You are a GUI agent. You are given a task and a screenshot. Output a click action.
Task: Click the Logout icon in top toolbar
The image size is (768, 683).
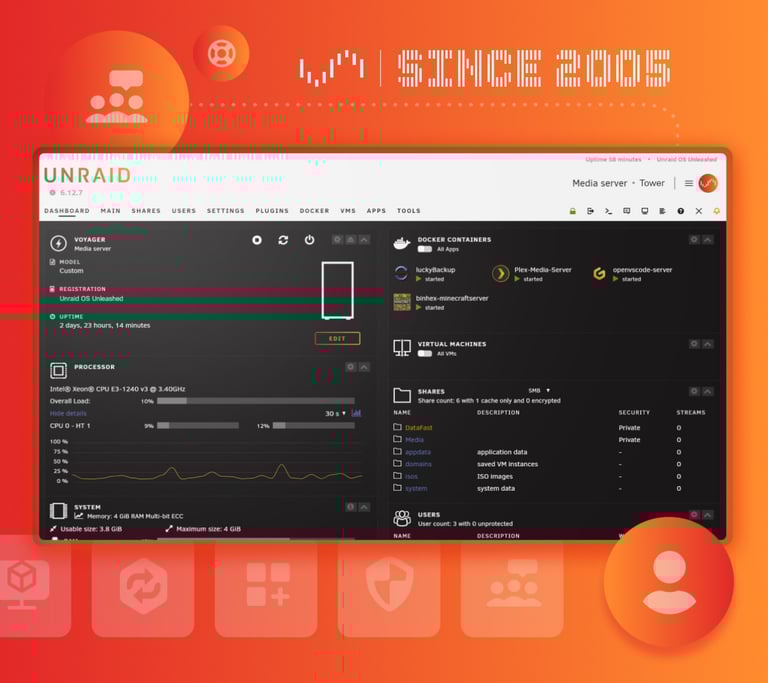coord(590,211)
